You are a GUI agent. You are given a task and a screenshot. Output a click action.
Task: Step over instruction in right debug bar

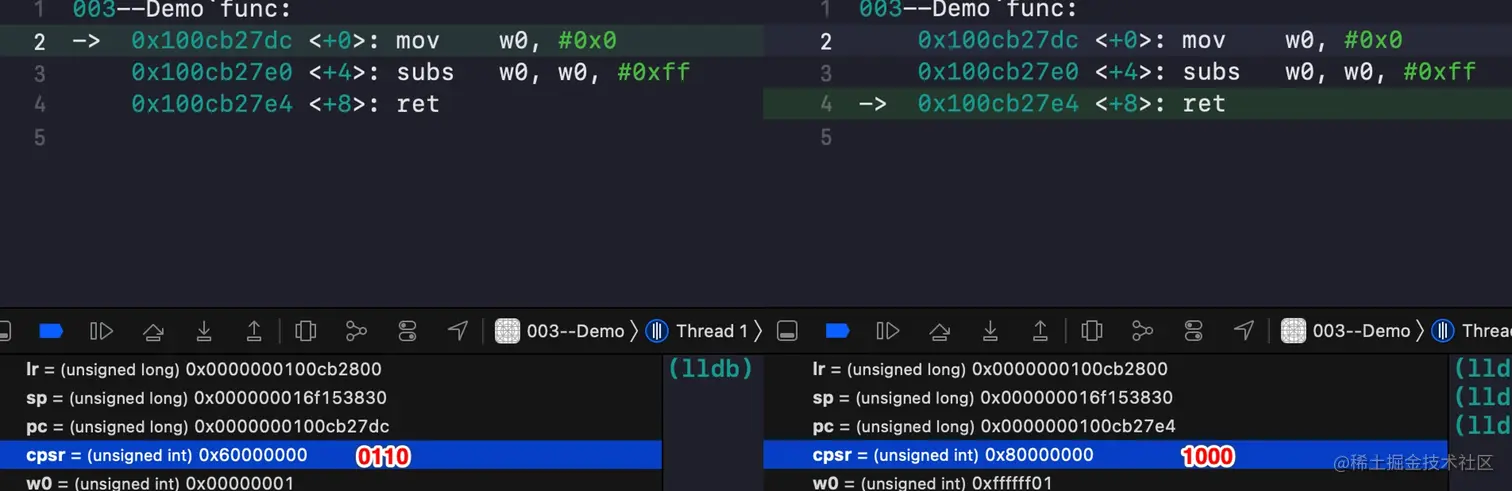(939, 330)
